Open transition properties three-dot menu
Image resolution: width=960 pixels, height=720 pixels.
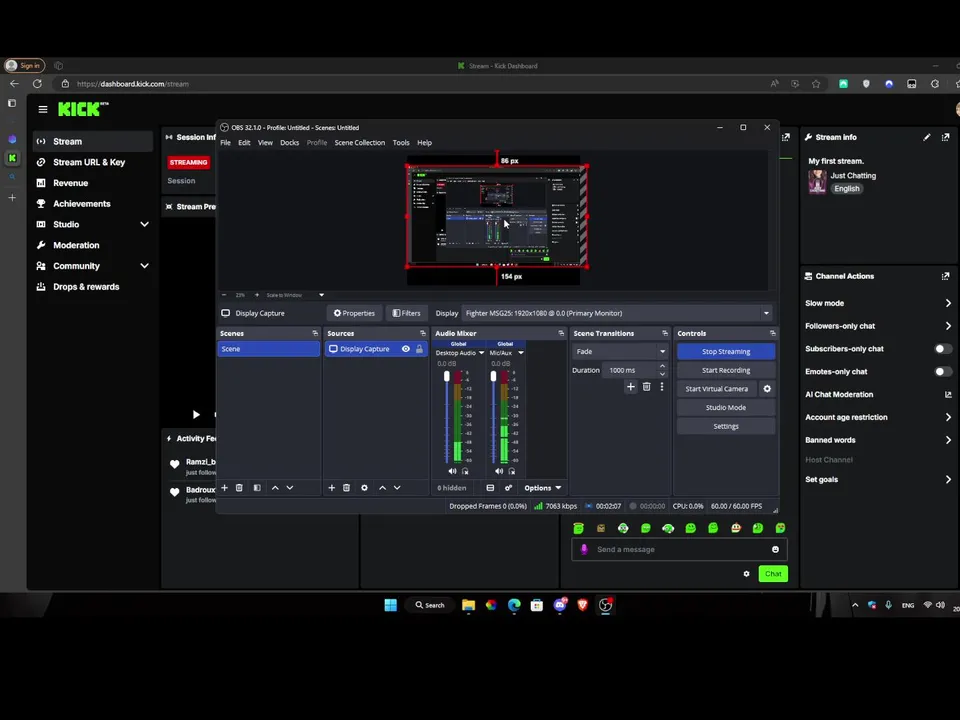[662, 386]
